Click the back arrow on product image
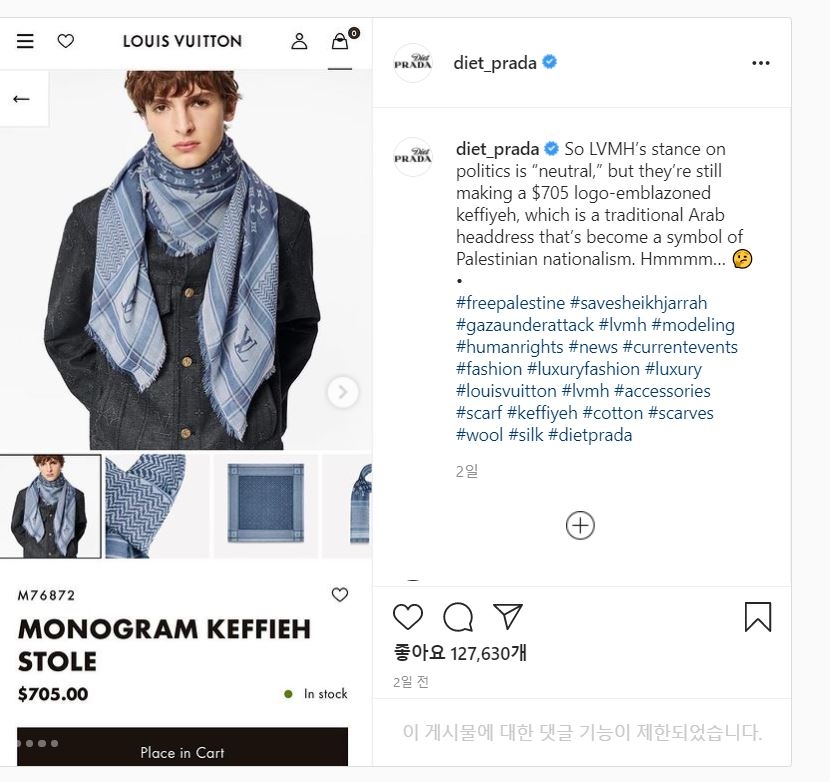The width and height of the screenshot is (830, 782). point(21,99)
